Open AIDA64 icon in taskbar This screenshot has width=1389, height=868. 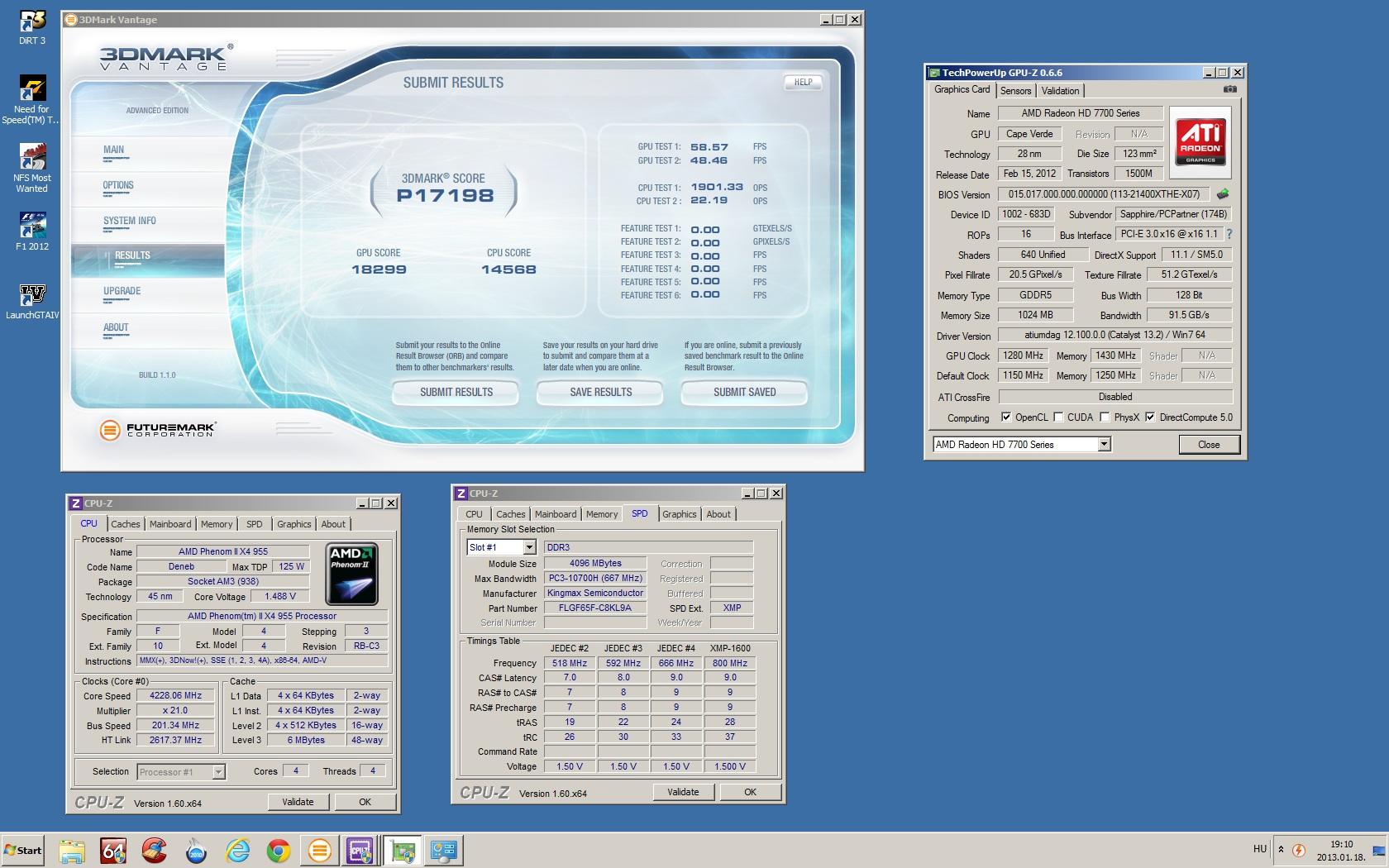point(113,850)
